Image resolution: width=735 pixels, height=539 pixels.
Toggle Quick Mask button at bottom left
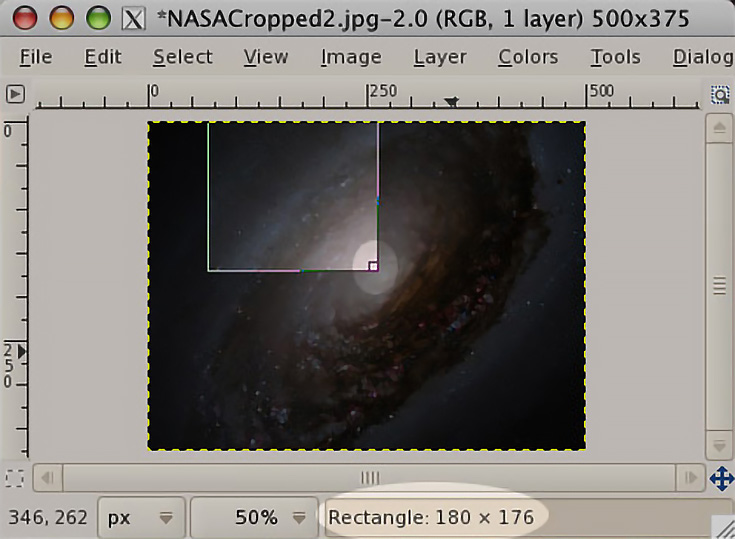pos(15,479)
